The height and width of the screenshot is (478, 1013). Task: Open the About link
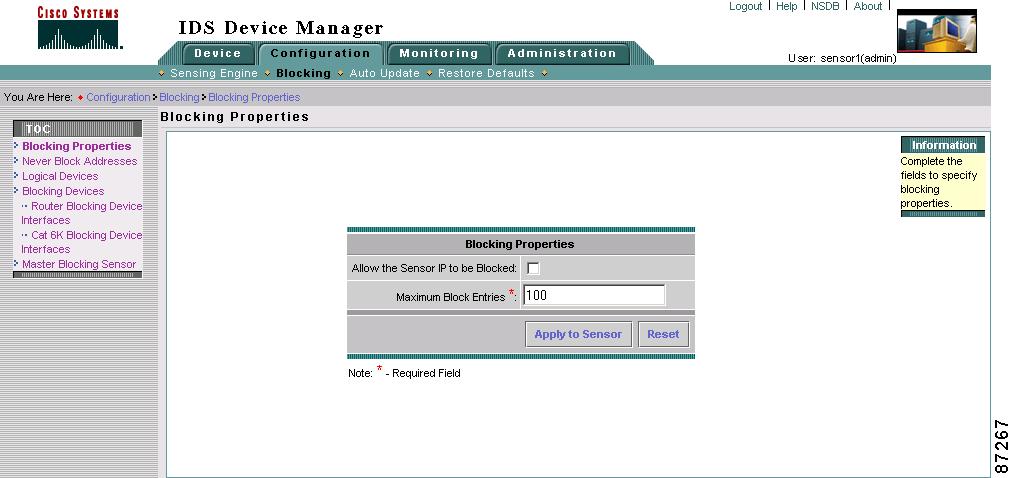coord(868,6)
